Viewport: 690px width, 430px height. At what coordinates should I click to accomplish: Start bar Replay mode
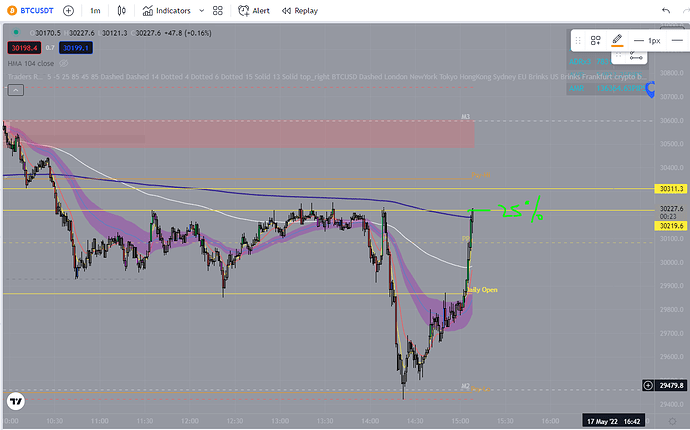300,11
